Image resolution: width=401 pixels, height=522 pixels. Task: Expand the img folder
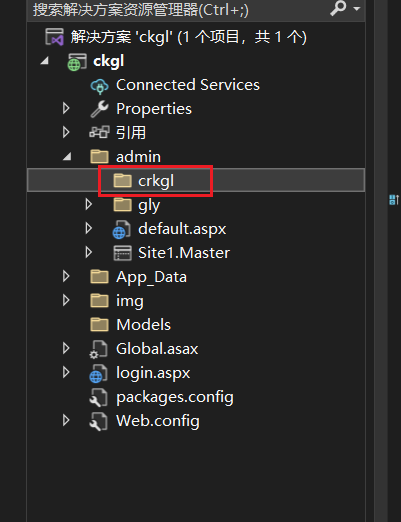pos(66,300)
